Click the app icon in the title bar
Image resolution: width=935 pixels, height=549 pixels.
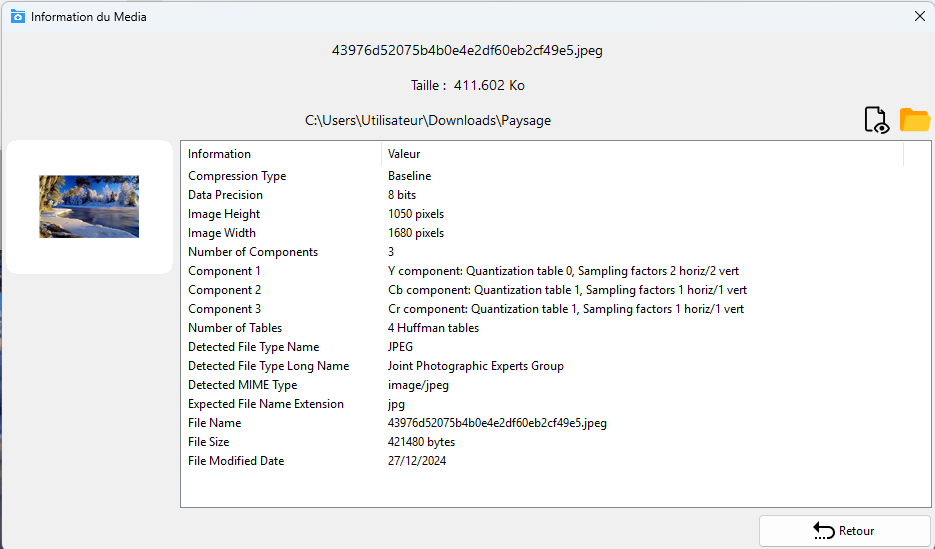pyautogui.click(x=17, y=16)
